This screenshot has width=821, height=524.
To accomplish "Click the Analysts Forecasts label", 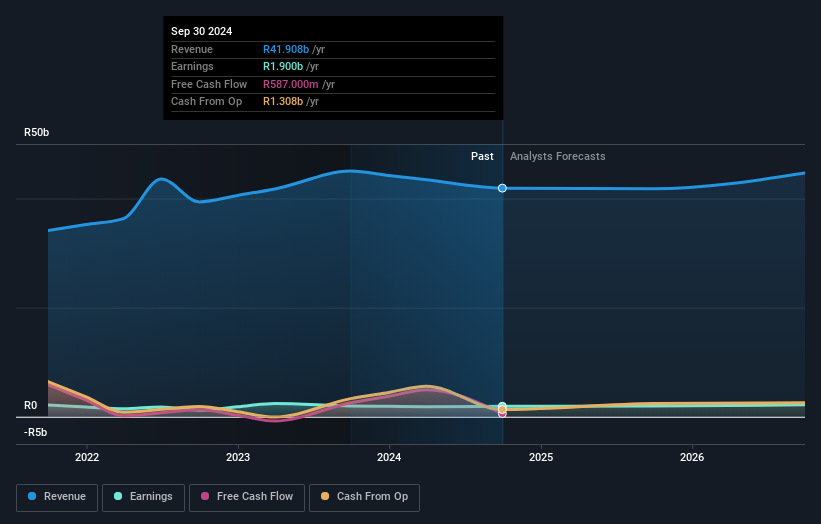I will pyautogui.click(x=558, y=156).
